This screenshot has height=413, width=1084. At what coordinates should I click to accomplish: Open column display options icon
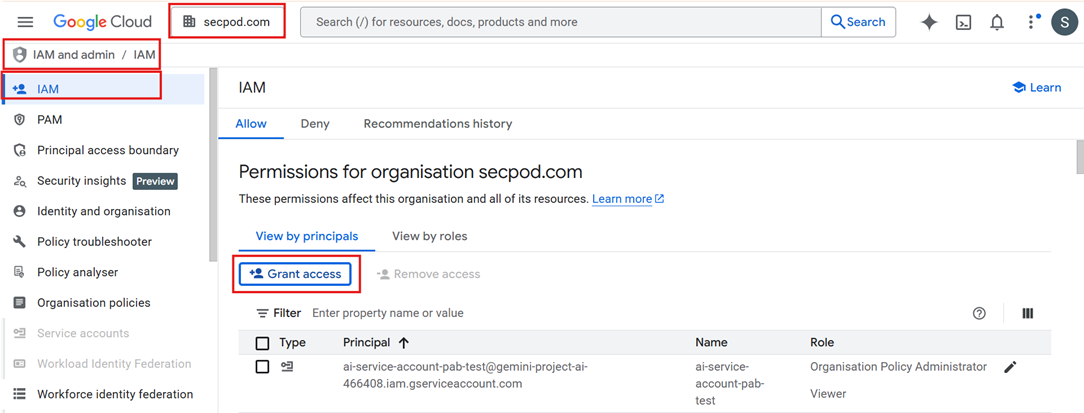pyautogui.click(x=1028, y=313)
